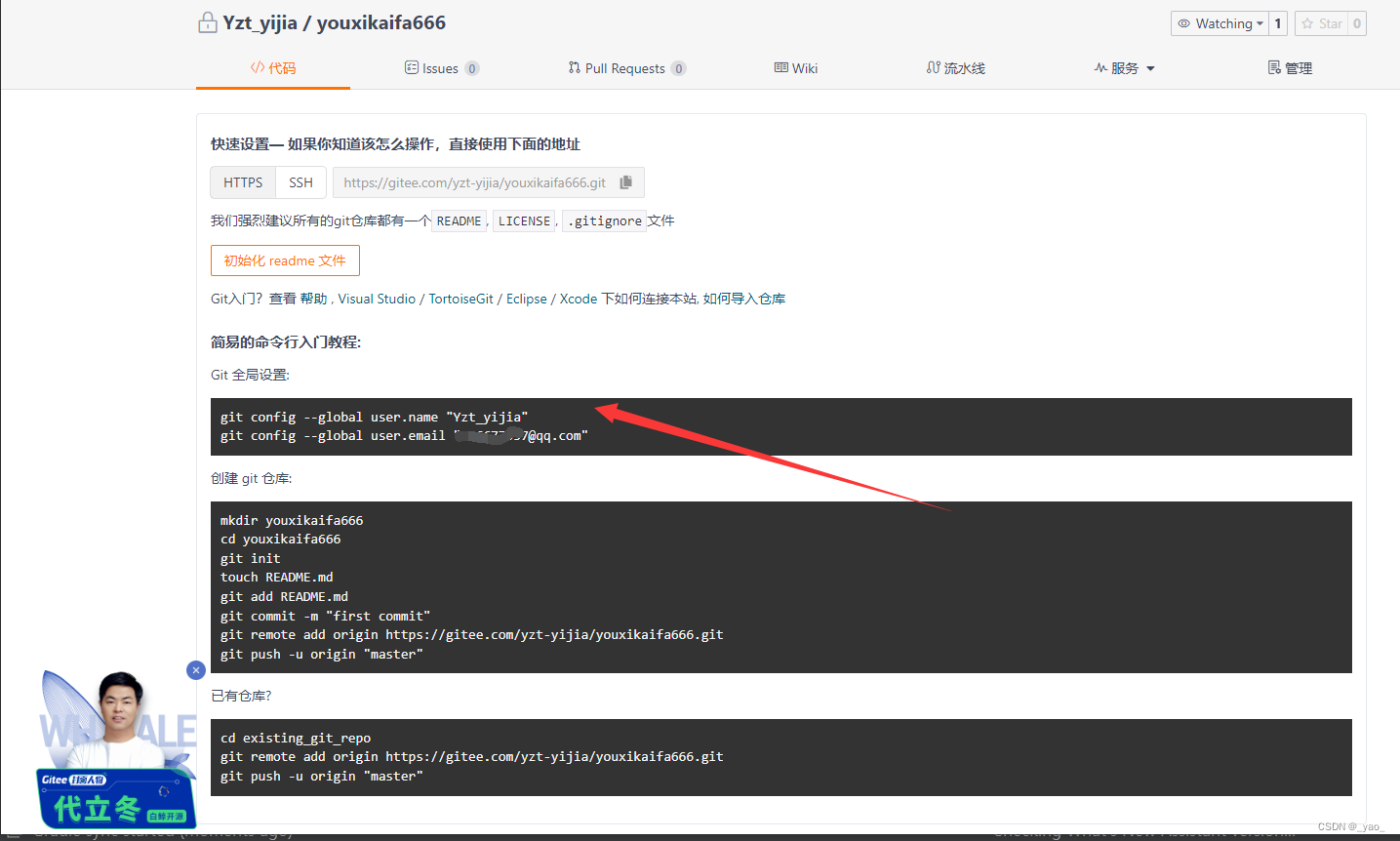Click the 已有仓库? label
Image resolution: width=1400 pixels, height=841 pixels.
pos(241,696)
